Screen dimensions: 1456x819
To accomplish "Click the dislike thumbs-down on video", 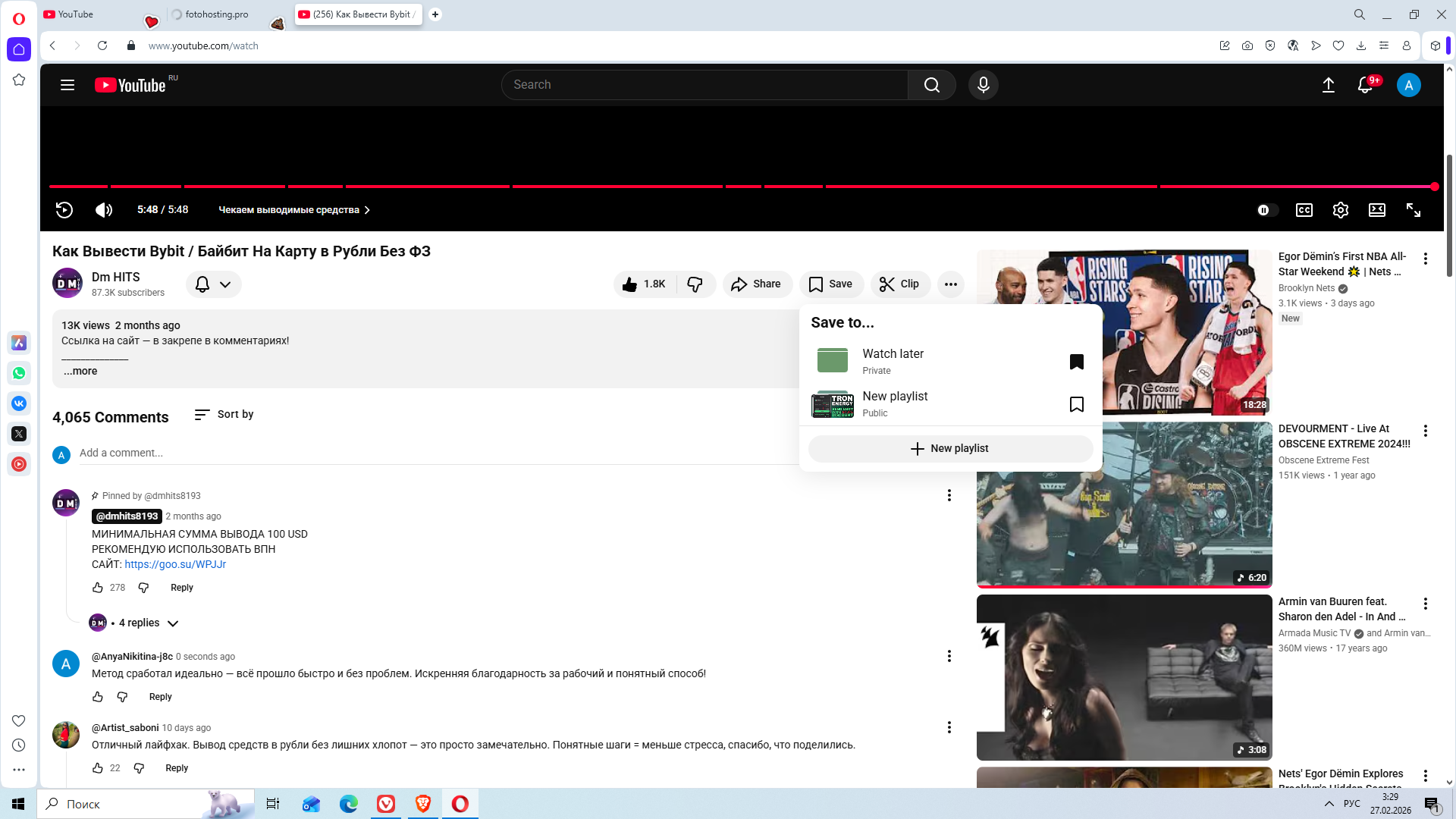I will coord(695,284).
